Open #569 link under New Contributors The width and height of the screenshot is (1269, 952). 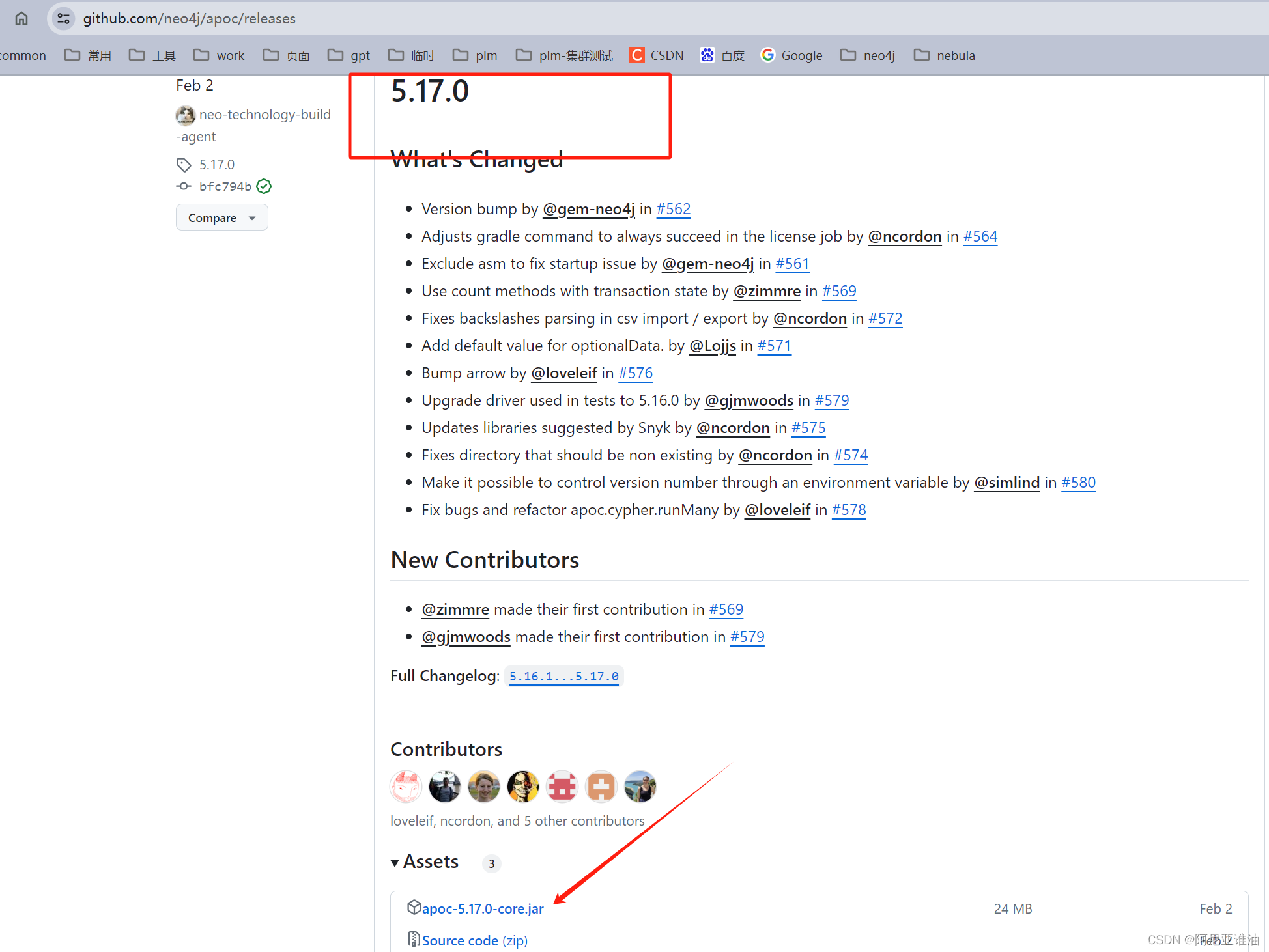726,609
